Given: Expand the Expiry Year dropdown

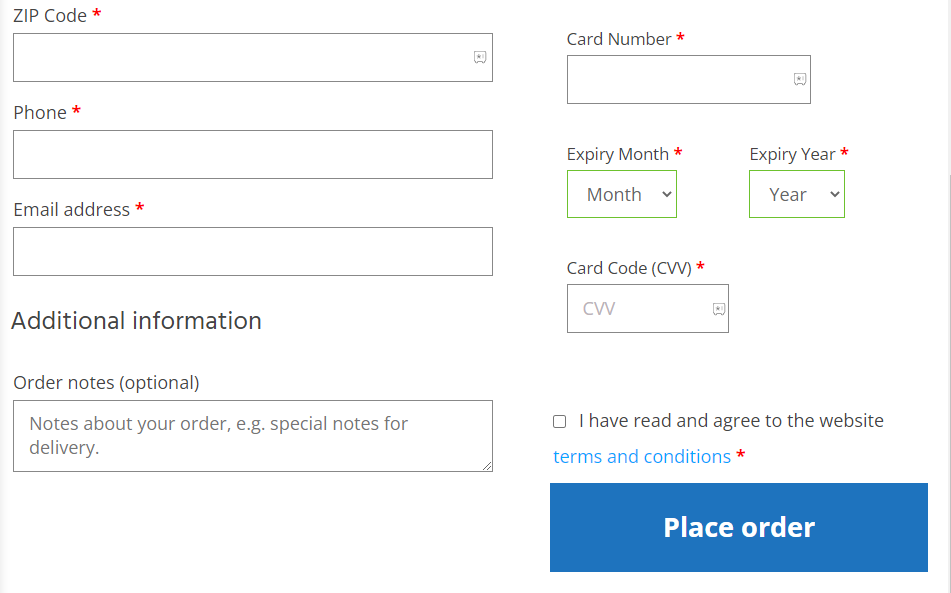Looking at the screenshot, I should coord(796,194).
